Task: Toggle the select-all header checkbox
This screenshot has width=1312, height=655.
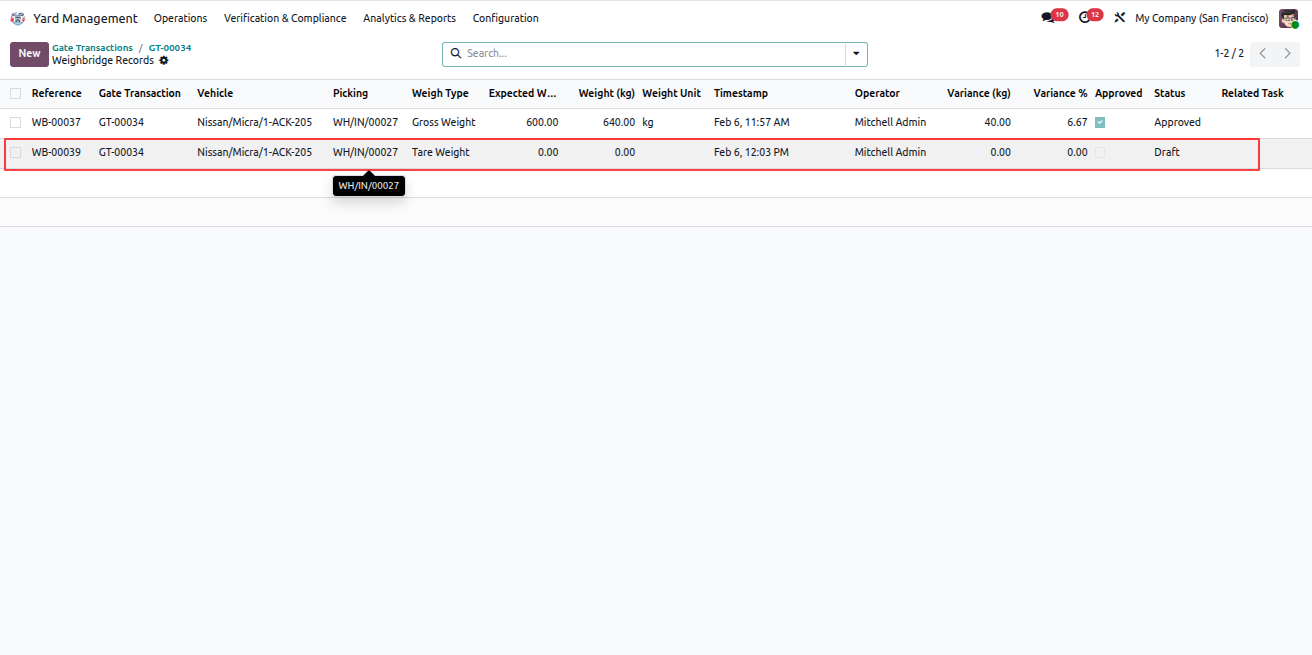Action: [x=15, y=93]
